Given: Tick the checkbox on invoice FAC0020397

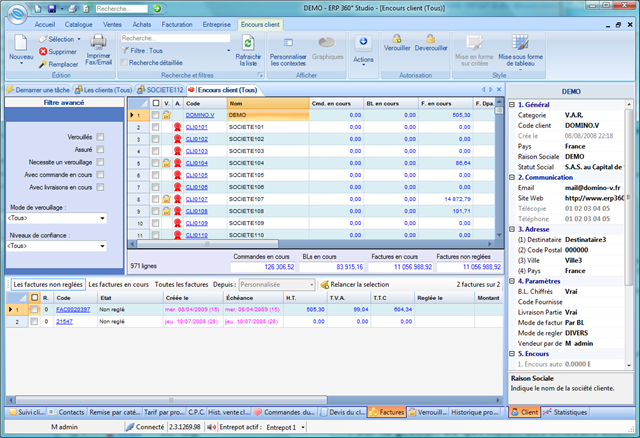Looking at the screenshot, I should 34,310.
